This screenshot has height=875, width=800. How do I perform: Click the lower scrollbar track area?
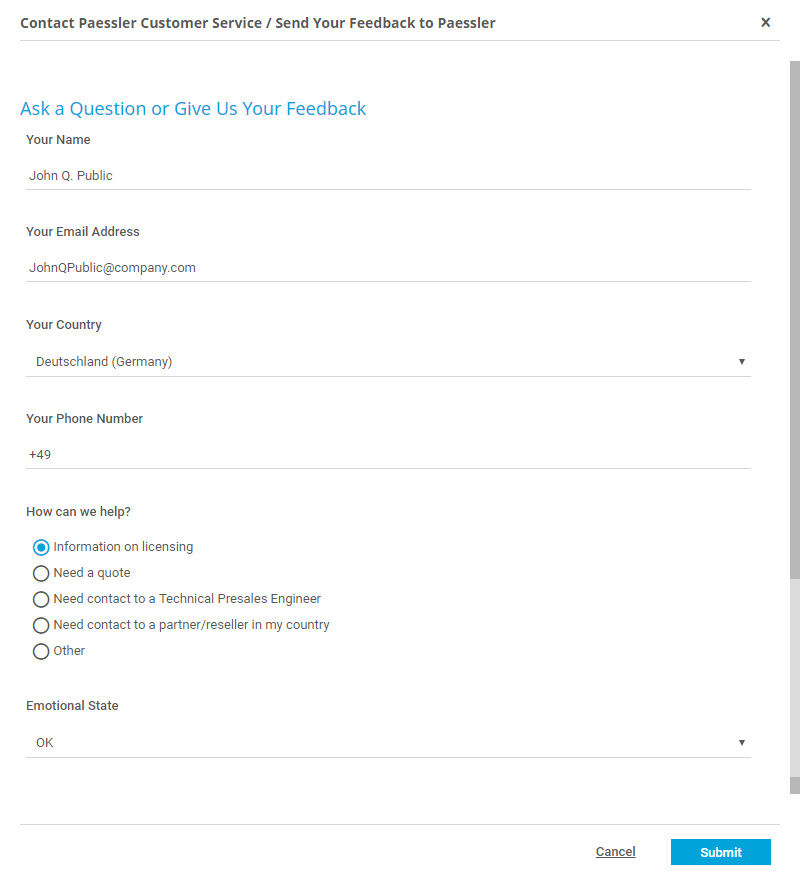click(x=794, y=680)
